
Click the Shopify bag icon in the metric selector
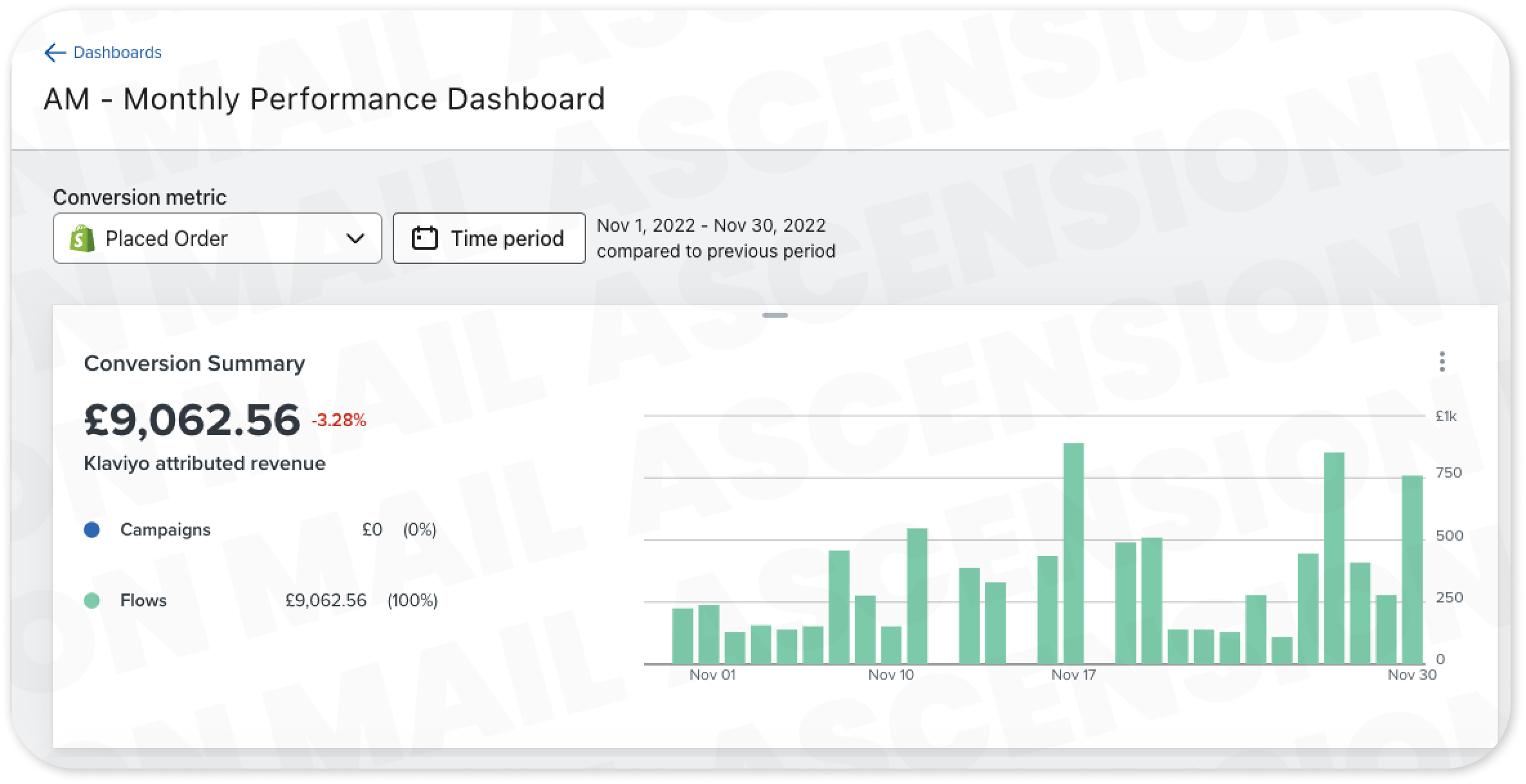point(82,238)
